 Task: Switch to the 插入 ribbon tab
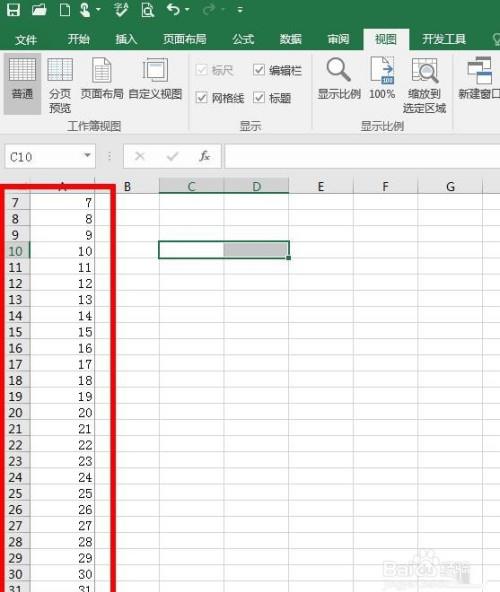126,39
